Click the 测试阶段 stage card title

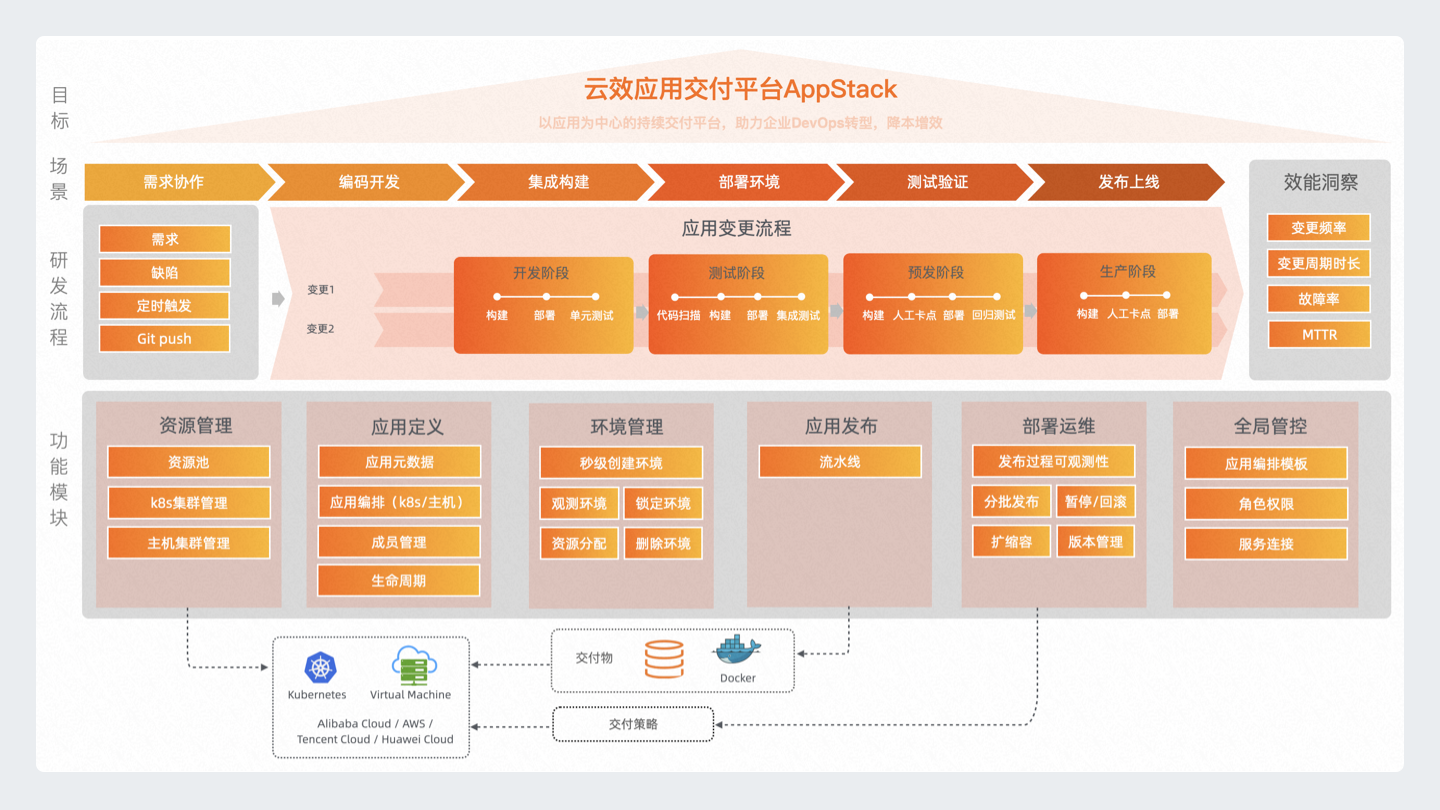(737, 272)
